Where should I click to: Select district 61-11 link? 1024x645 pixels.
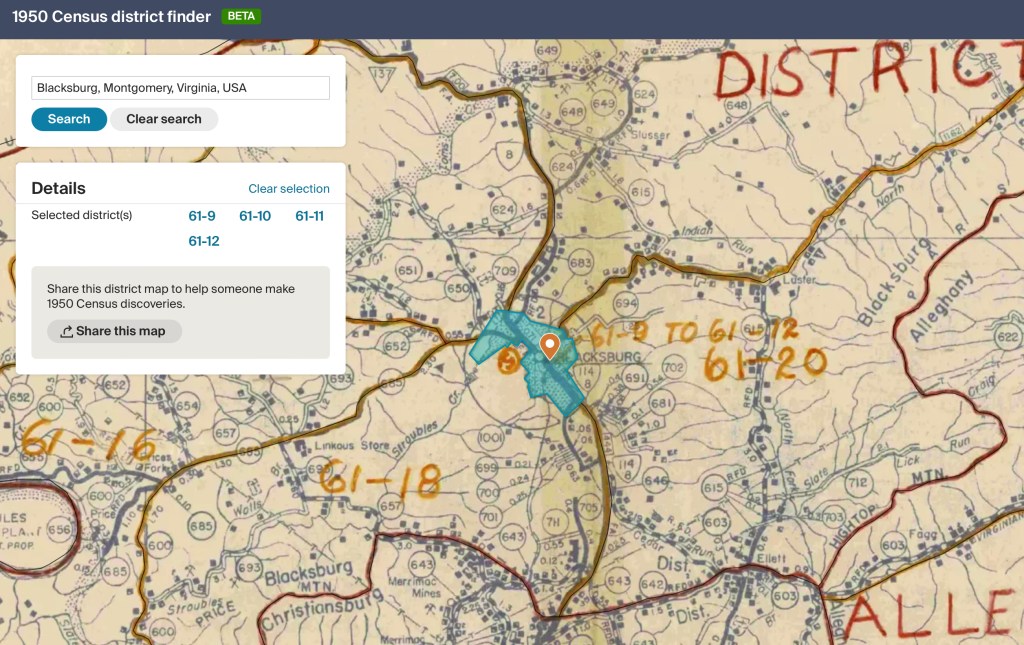pos(309,215)
